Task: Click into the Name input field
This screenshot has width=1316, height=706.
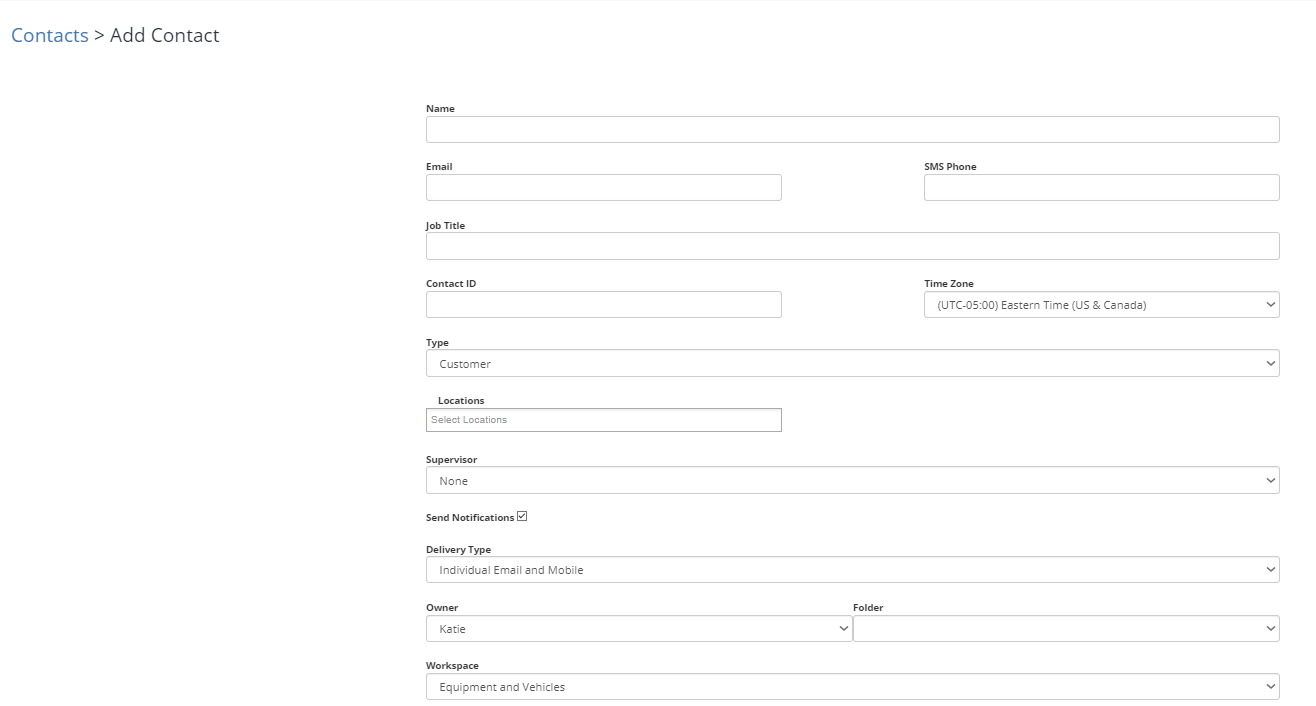Action: [853, 129]
